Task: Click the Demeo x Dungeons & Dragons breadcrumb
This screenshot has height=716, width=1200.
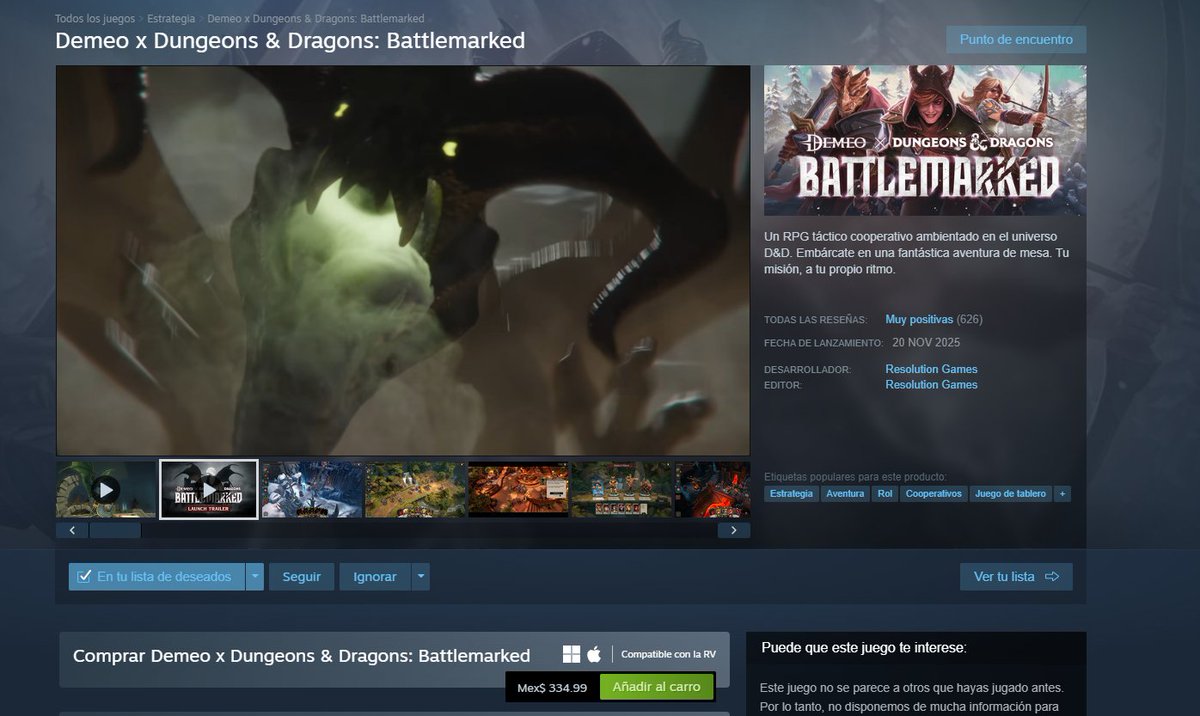Action: point(315,19)
